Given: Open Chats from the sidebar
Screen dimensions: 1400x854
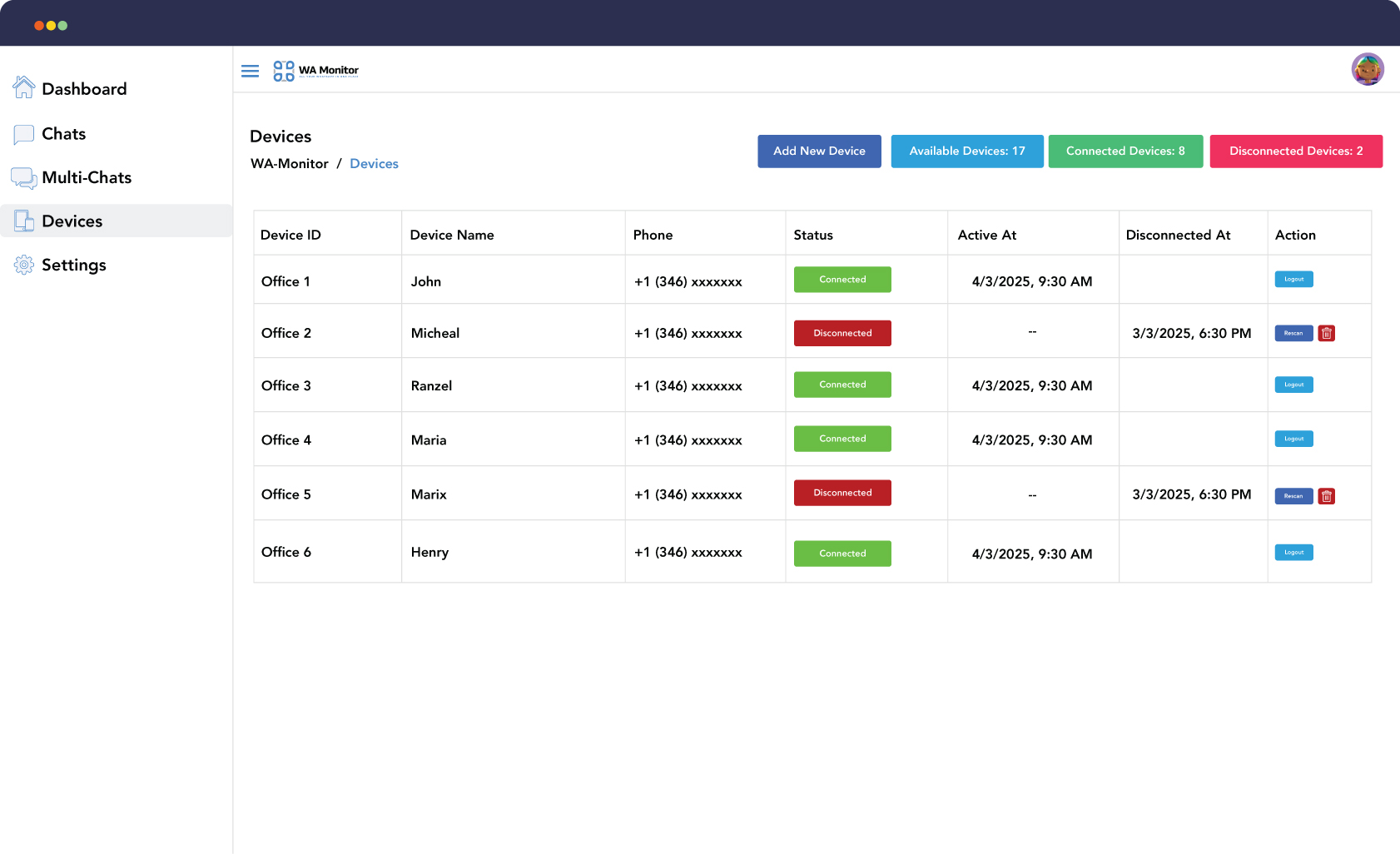Looking at the screenshot, I should click(63, 134).
